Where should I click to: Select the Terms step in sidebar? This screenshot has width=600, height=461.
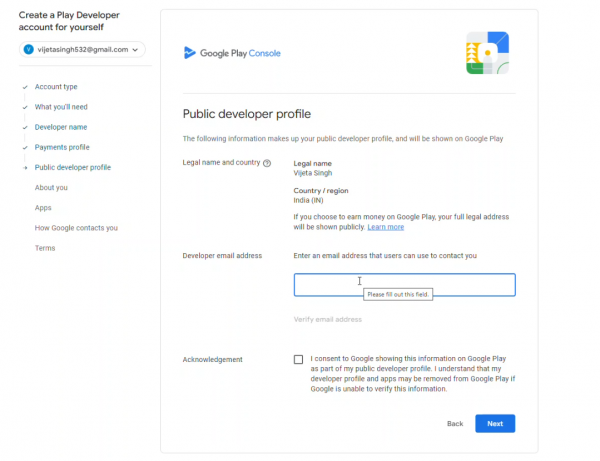click(45, 248)
